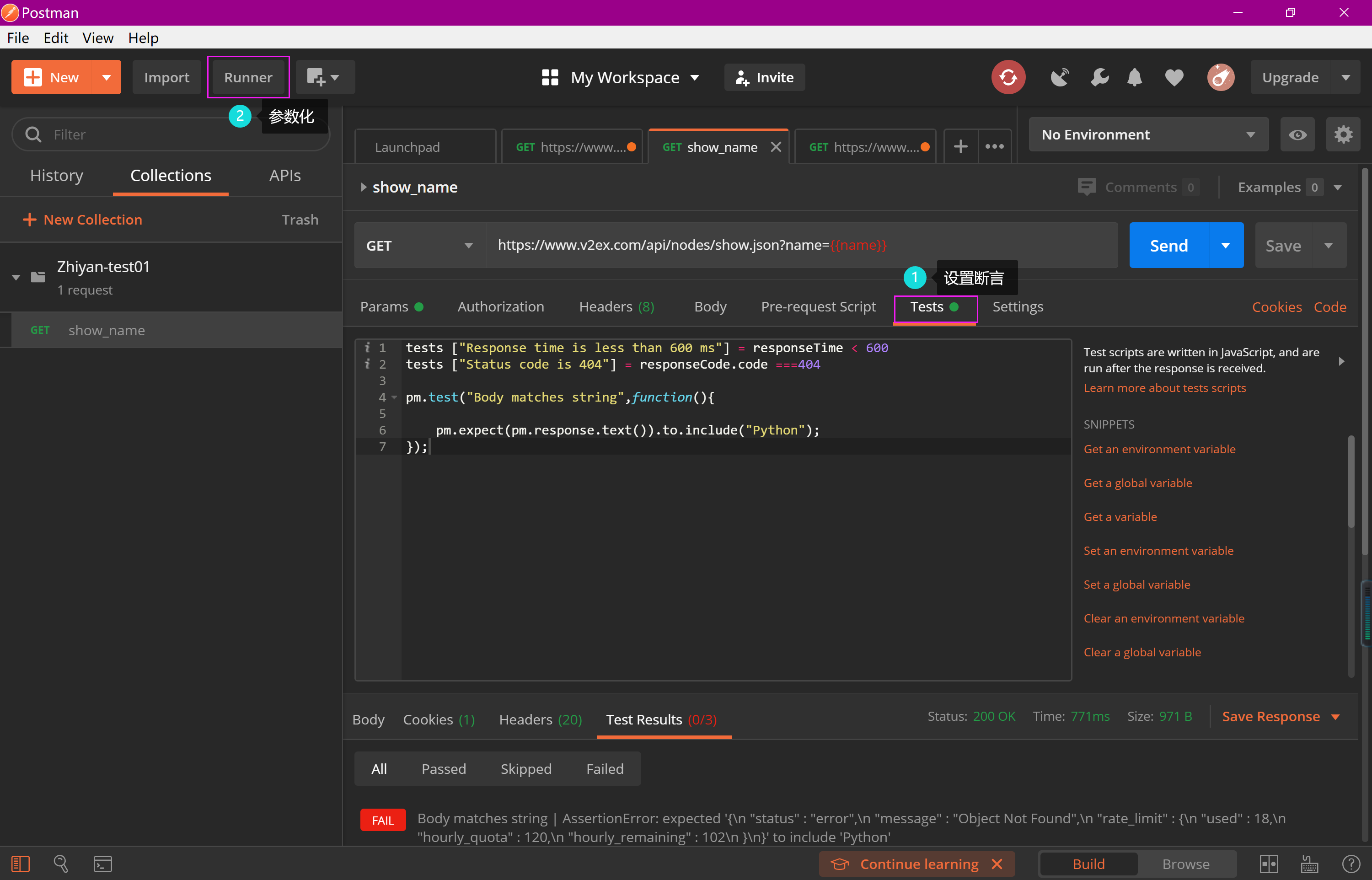The image size is (1372, 880).
Task: Open response Cookies (1) tab
Action: [439, 719]
